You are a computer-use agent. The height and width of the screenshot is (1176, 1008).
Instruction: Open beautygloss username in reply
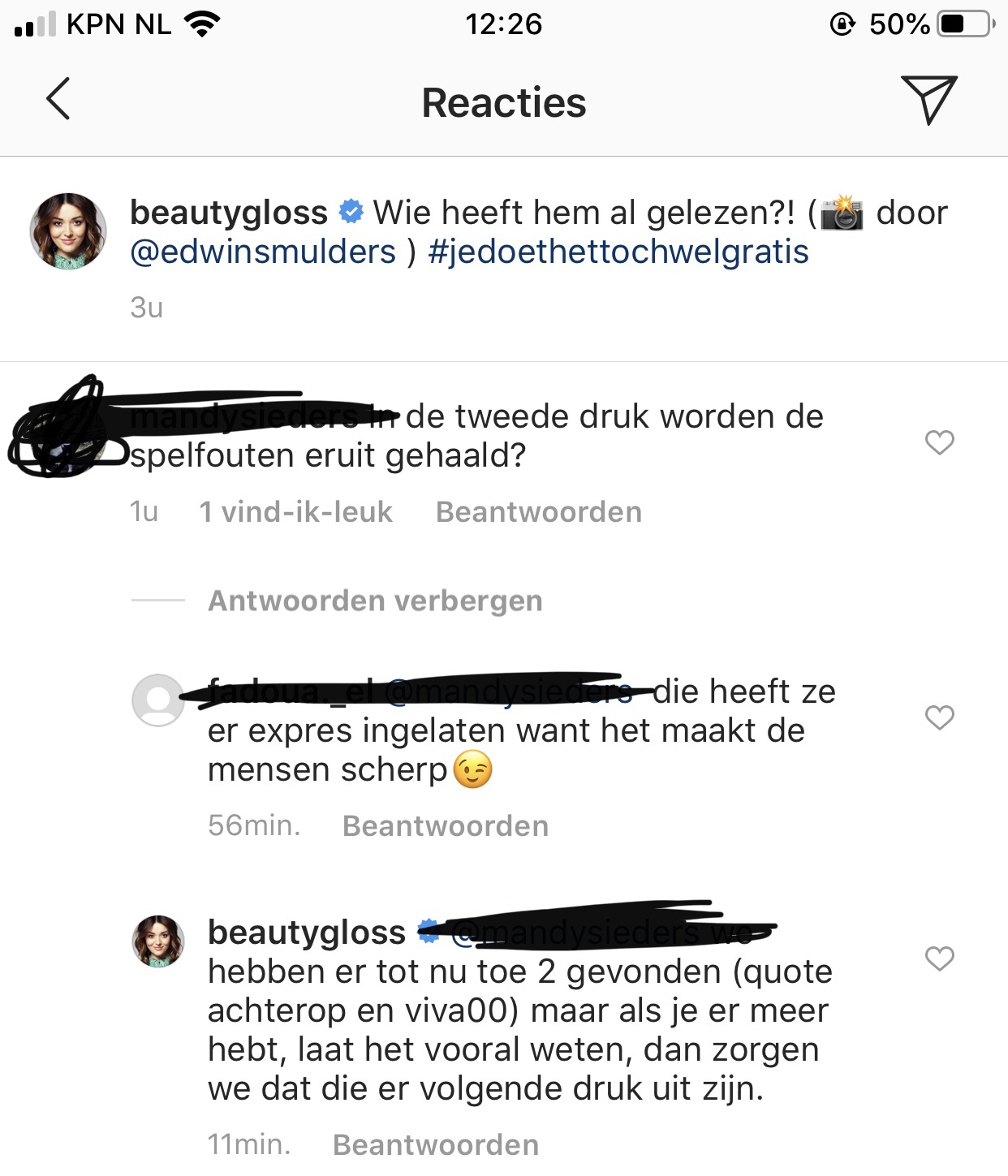point(307,933)
